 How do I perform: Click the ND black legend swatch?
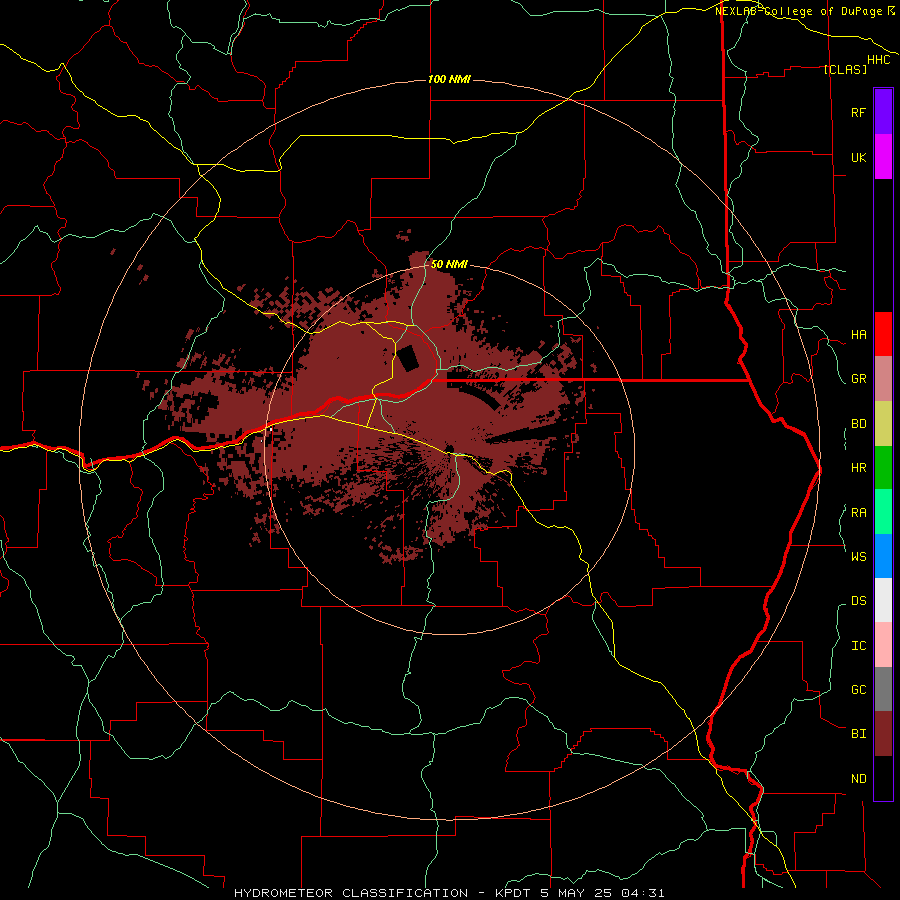point(883,778)
